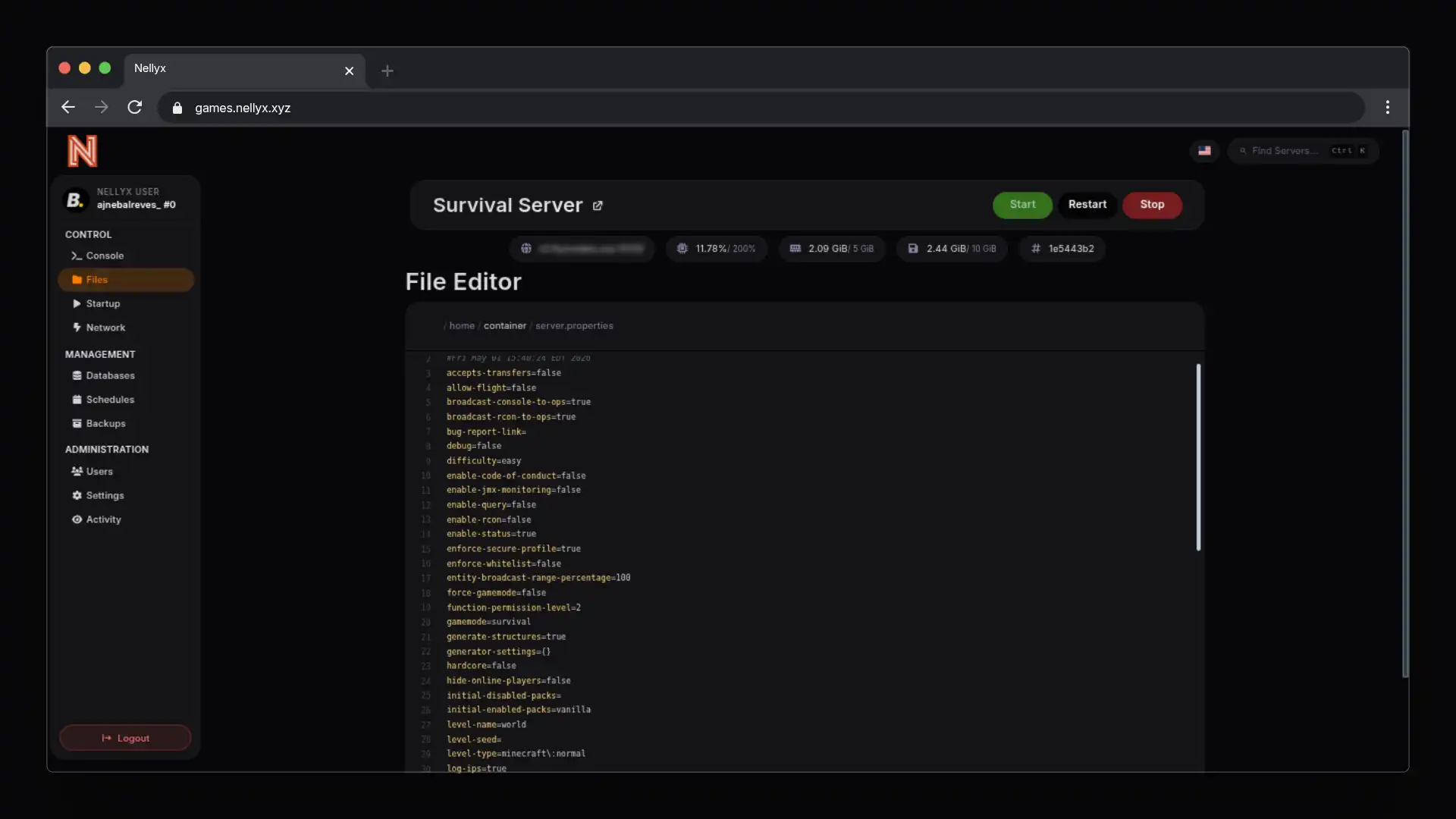The image size is (1456, 819).
Task: Place cursor on gamemode=survival line
Action: (x=488, y=622)
